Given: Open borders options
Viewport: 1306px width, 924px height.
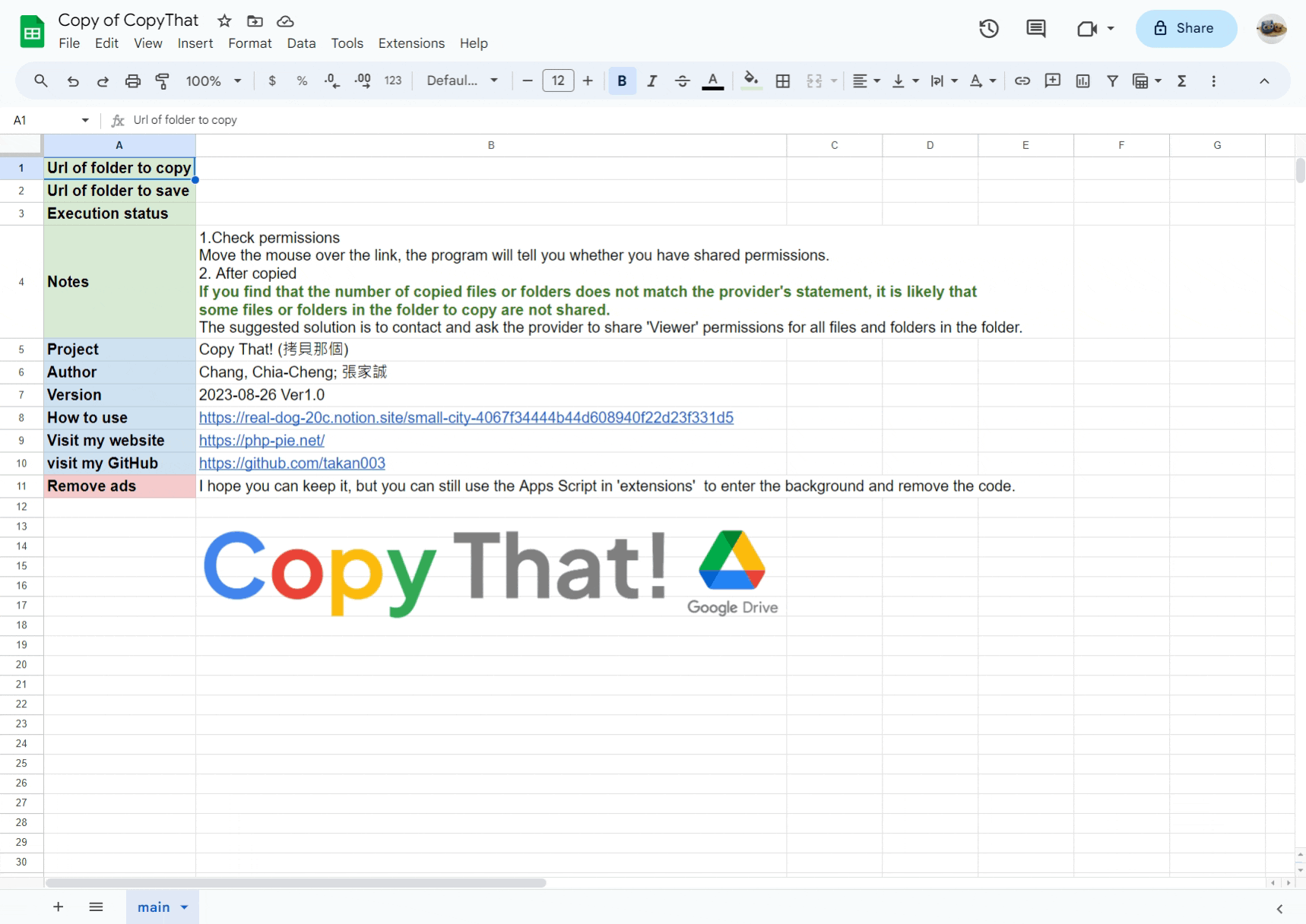Looking at the screenshot, I should tap(783, 81).
